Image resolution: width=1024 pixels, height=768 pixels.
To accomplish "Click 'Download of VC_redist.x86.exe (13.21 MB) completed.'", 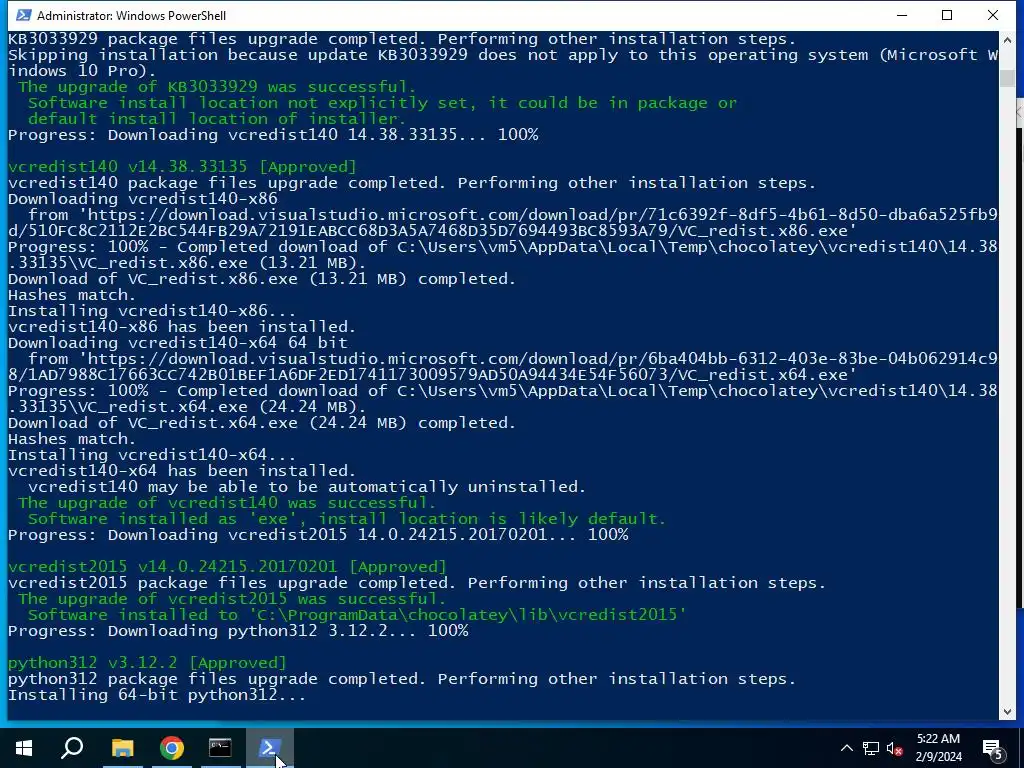I will point(262,279).
